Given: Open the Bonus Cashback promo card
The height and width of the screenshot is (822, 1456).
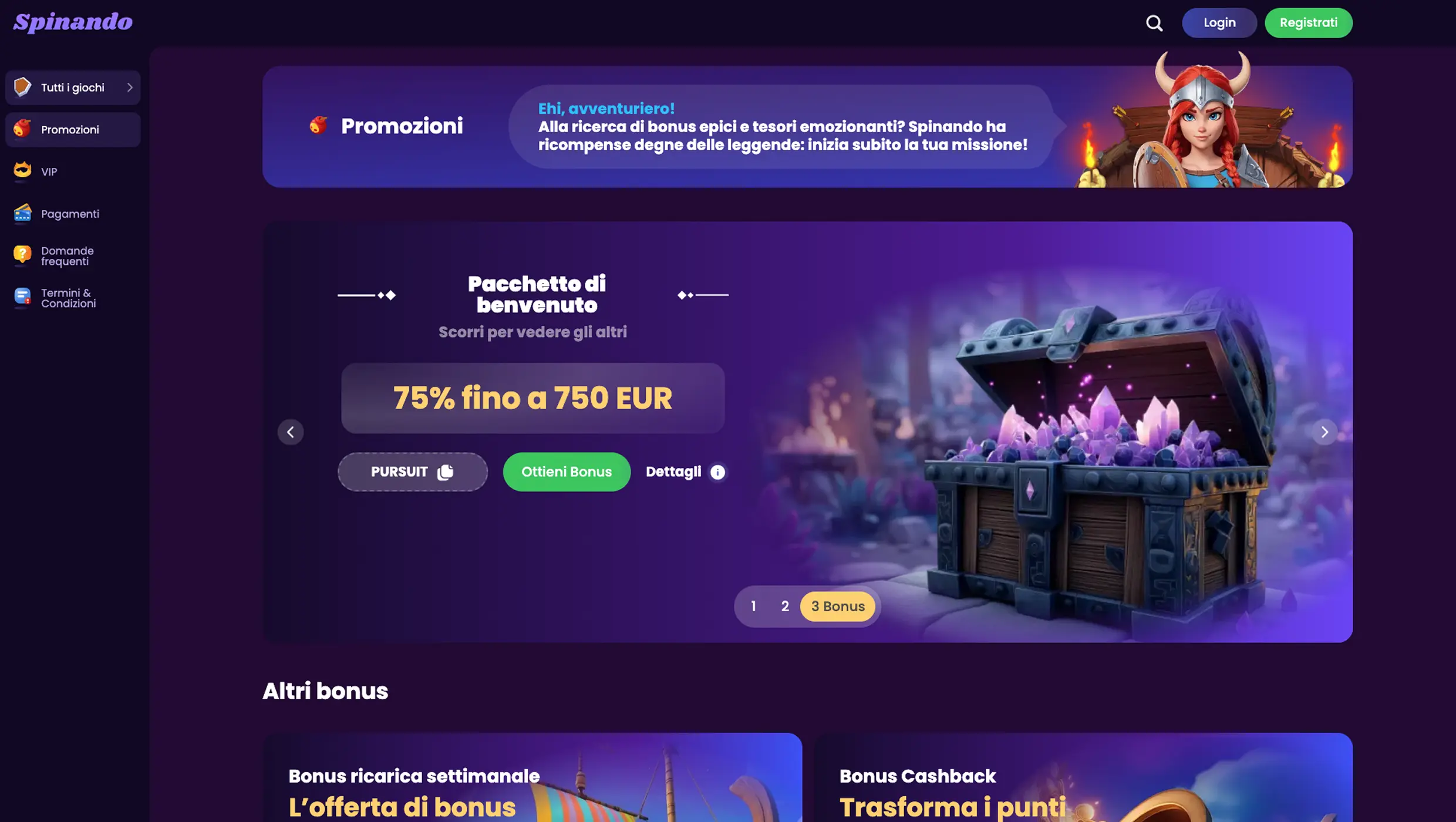Looking at the screenshot, I should pyautogui.click(x=1084, y=777).
